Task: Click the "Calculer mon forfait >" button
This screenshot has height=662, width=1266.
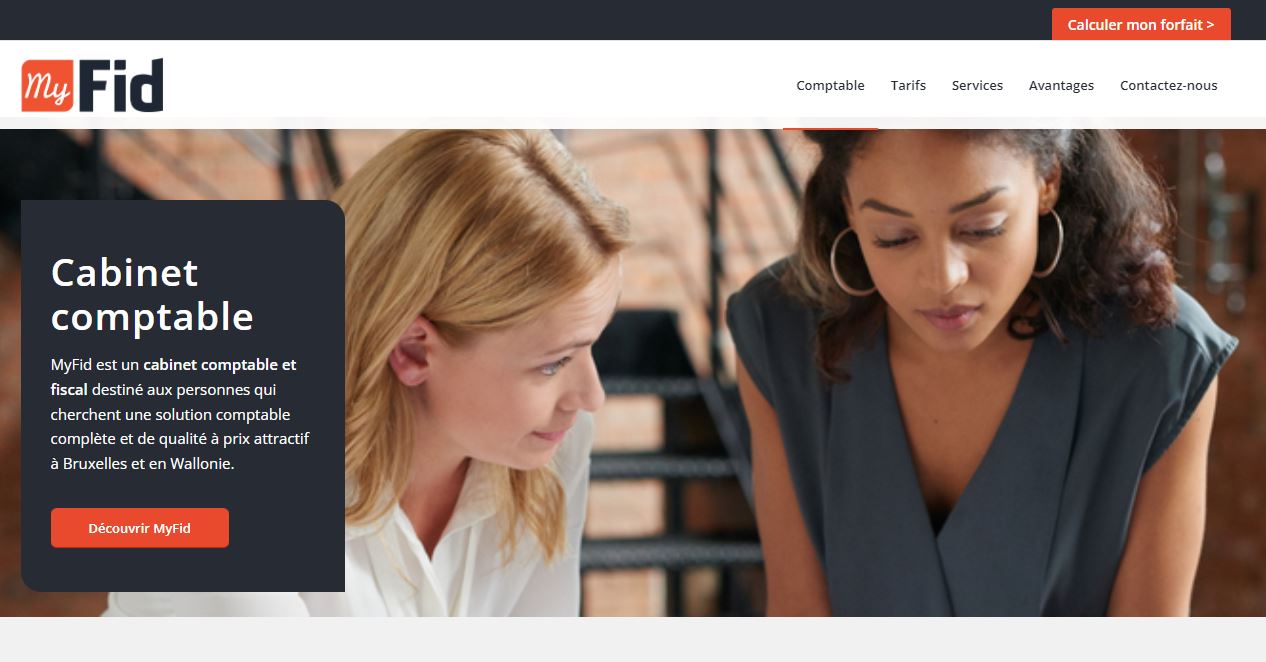Action: click(x=1141, y=24)
